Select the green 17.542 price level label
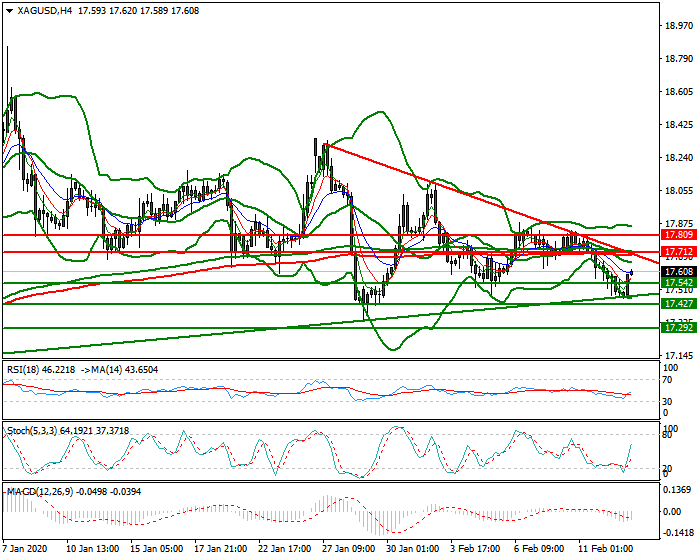 pyautogui.click(x=679, y=283)
